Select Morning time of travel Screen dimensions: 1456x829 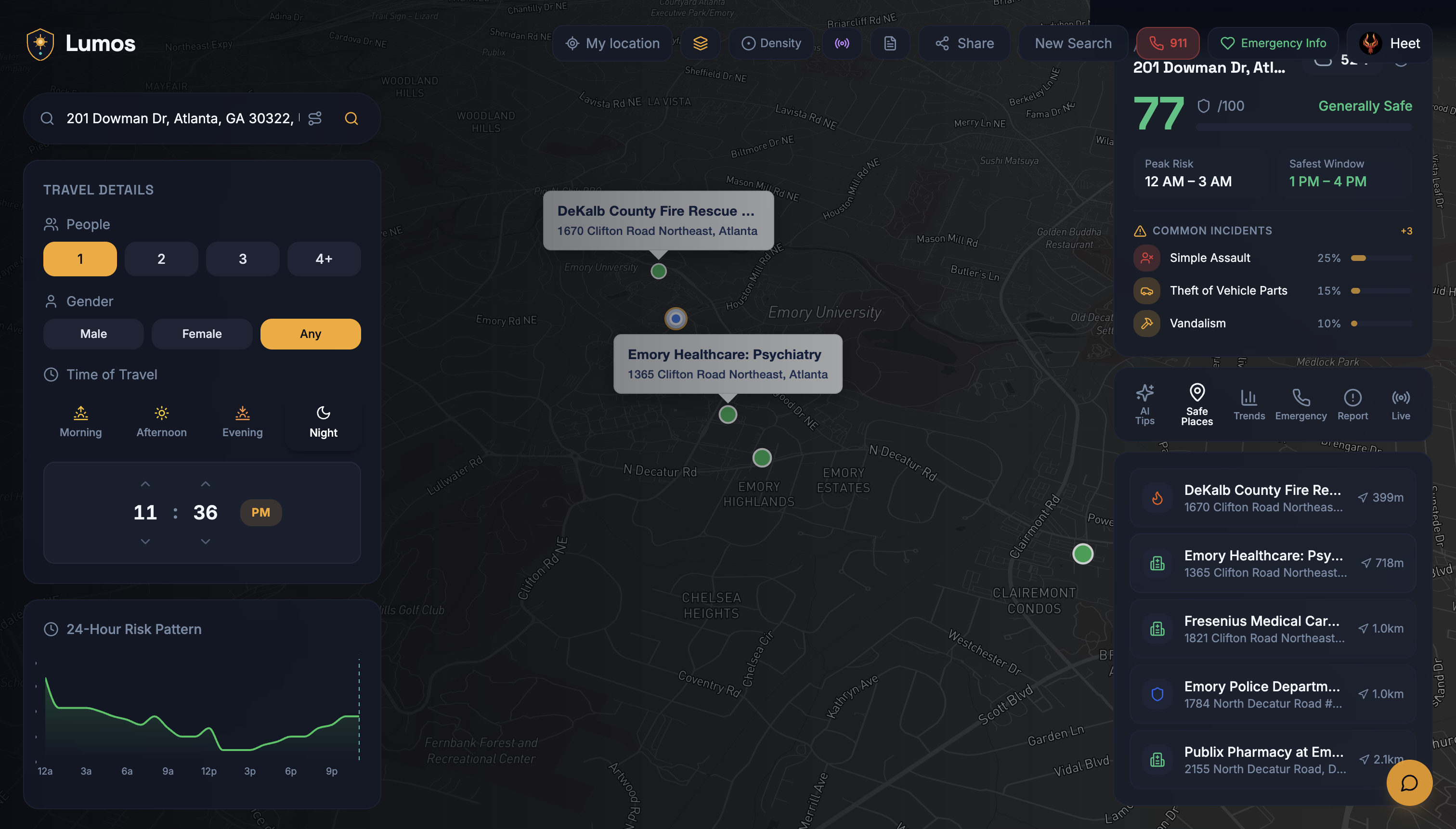click(x=81, y=421)
